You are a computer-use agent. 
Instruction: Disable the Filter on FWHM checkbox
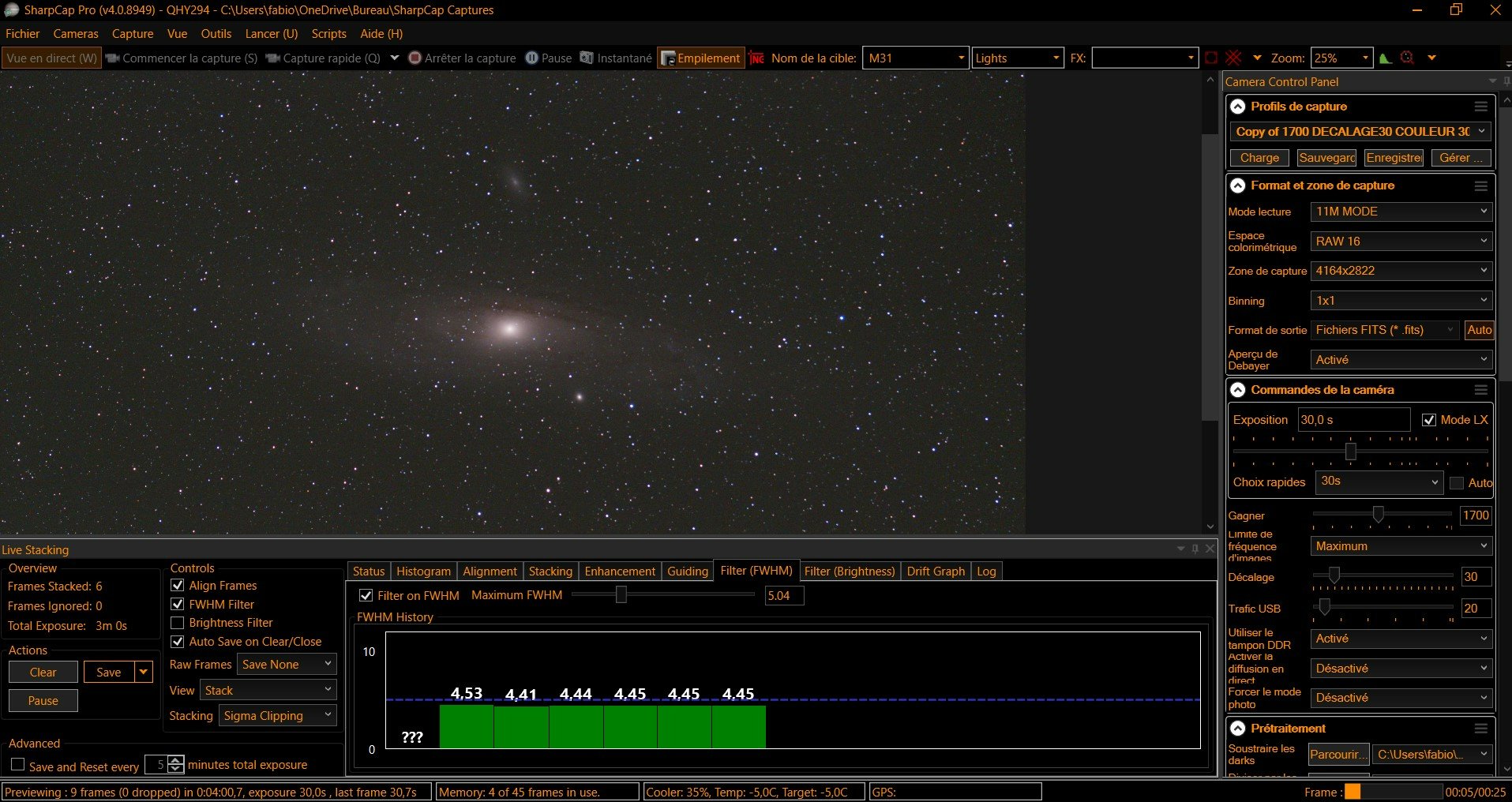366,595
